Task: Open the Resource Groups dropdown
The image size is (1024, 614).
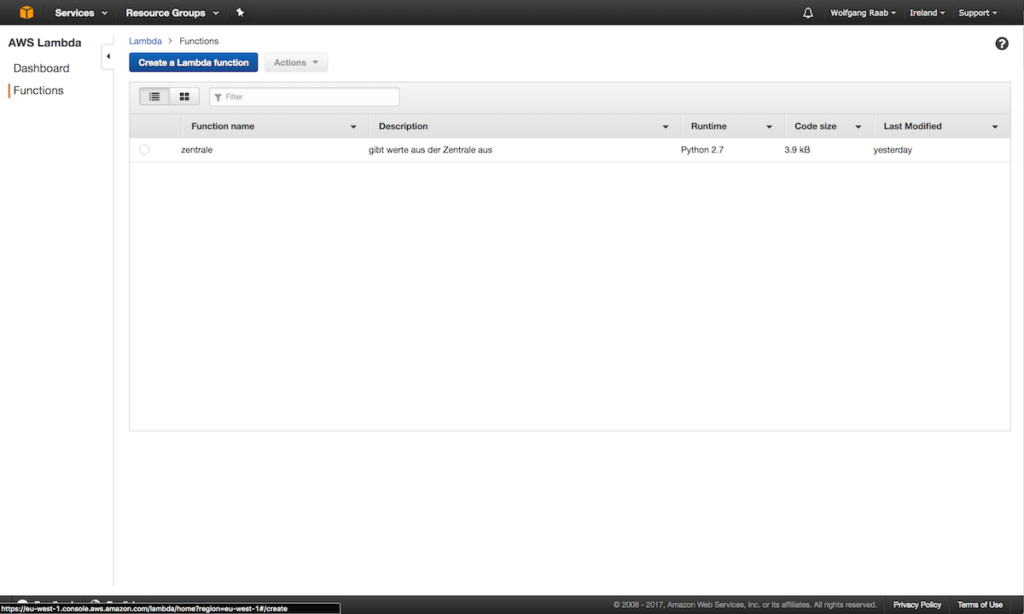Action: click(171, 13)
